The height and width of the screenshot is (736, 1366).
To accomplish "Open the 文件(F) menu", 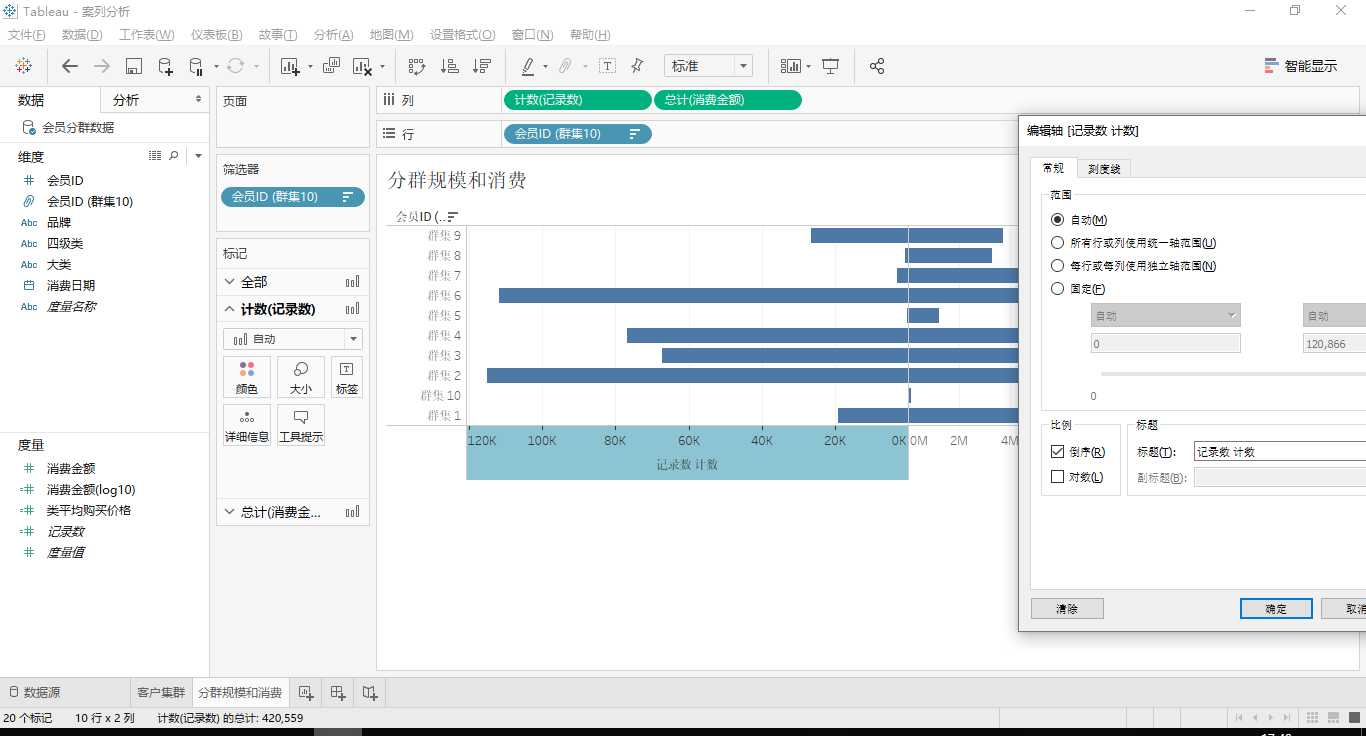I will (x=27, y=35).
